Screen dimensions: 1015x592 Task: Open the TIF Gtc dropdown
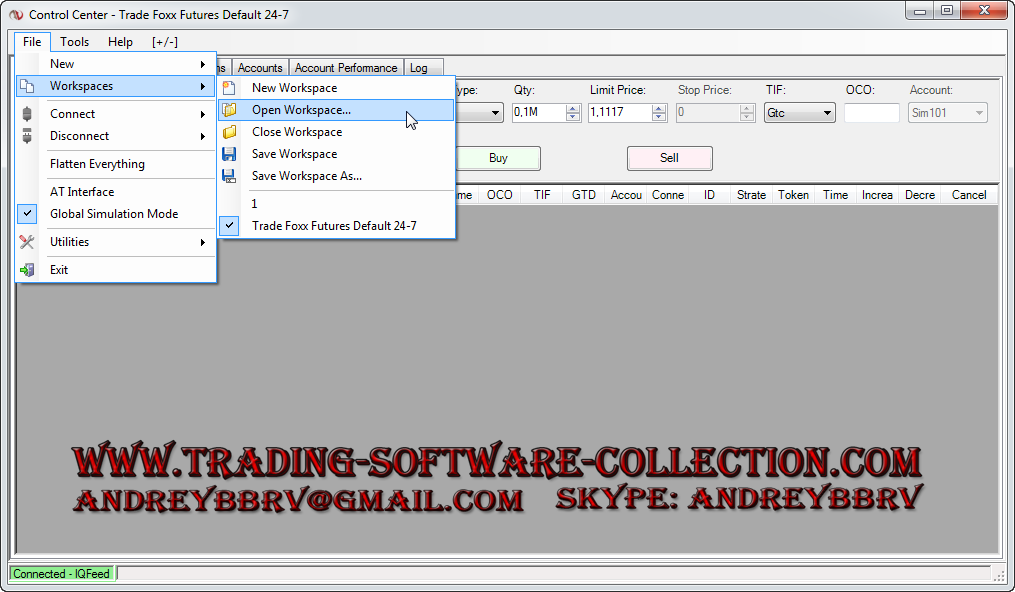(799, 113)
